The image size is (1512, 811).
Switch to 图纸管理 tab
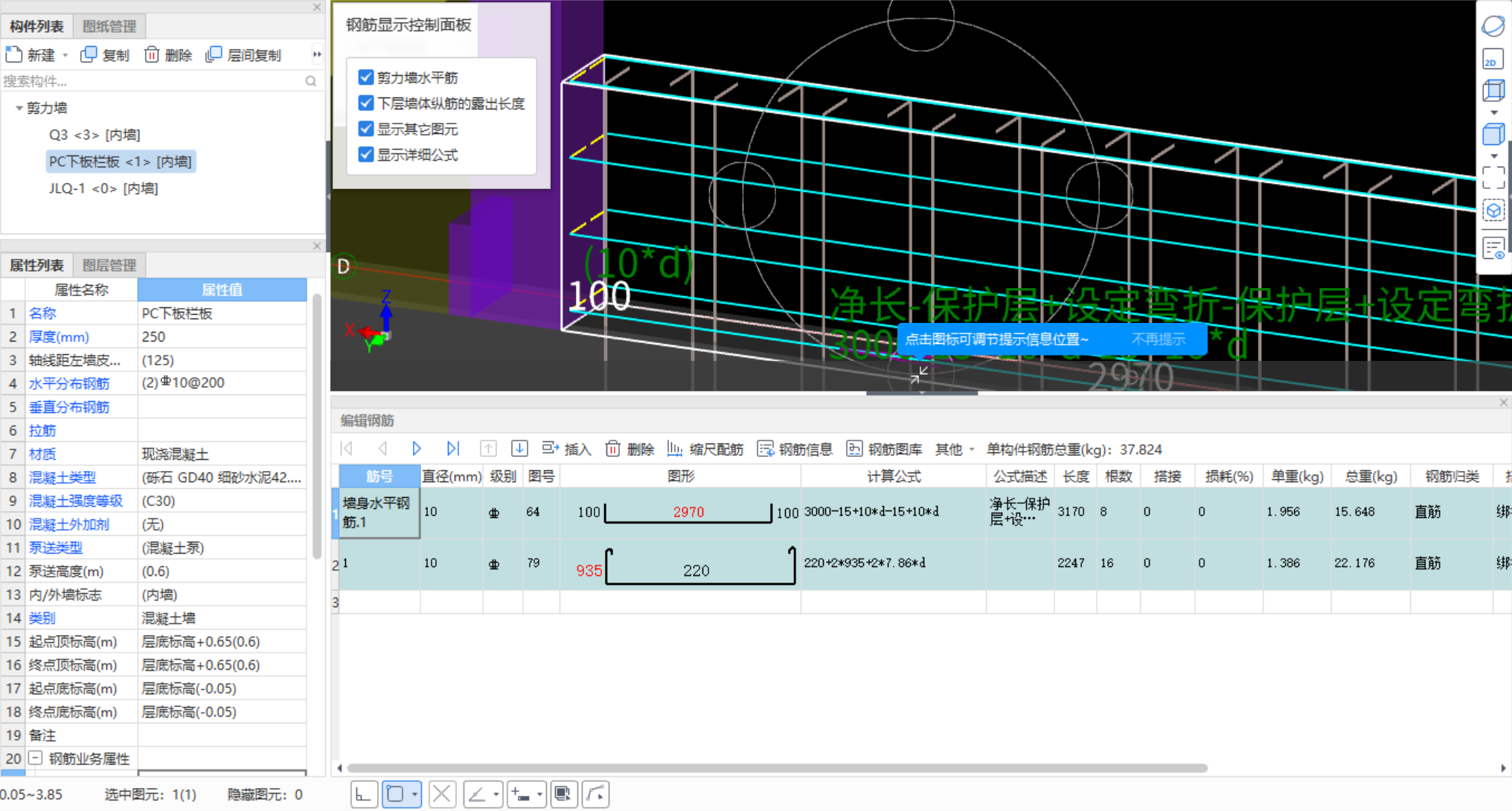tap(109, 27)
